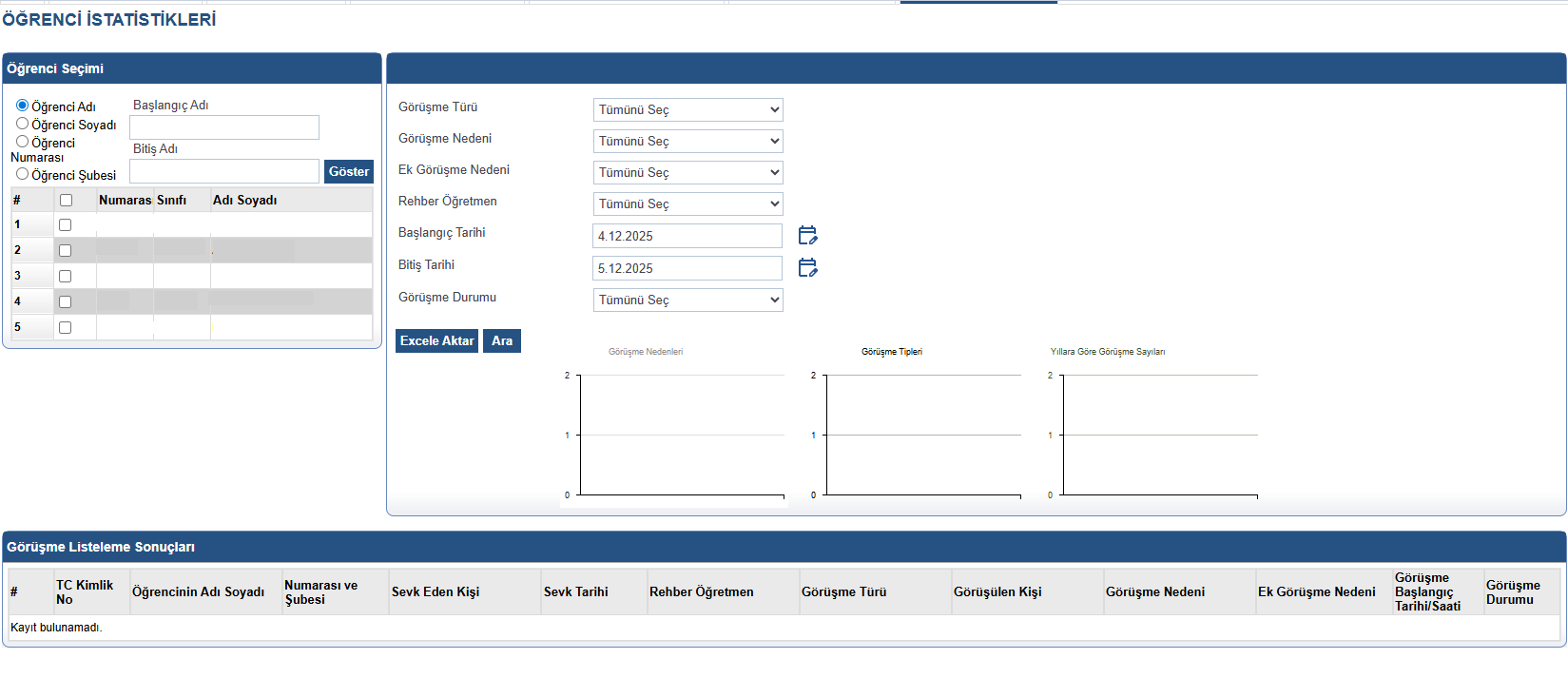Expand the Görüşme Türü dropdown

pyautogui.click(x=687, y=109)
